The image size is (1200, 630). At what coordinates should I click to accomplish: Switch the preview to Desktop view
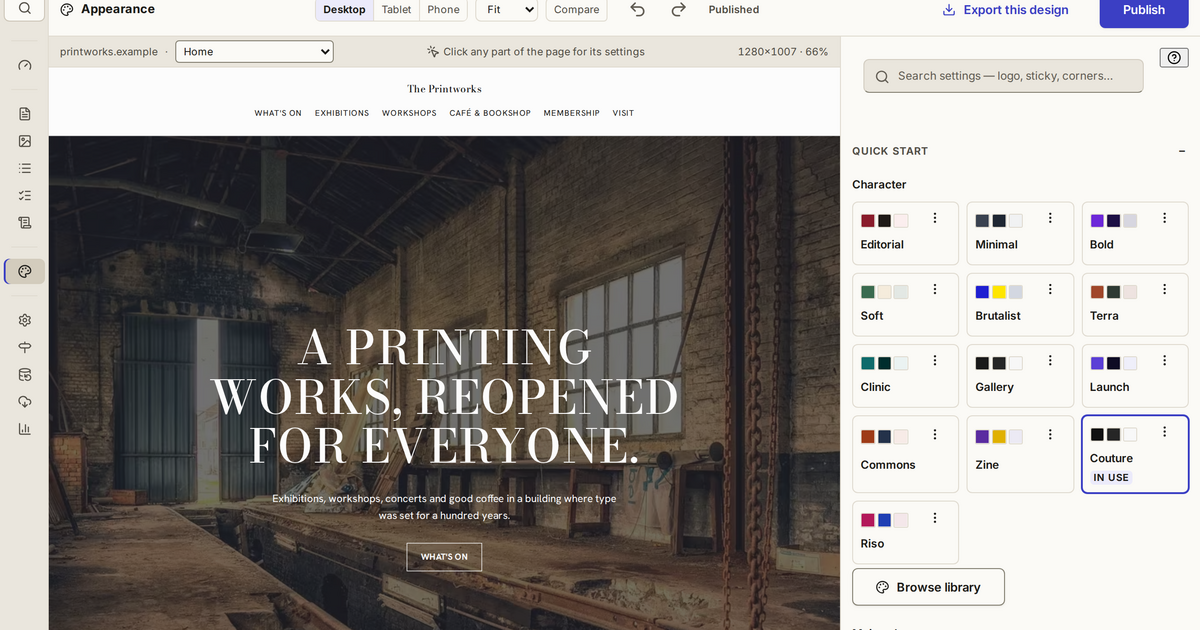[344, 9]
